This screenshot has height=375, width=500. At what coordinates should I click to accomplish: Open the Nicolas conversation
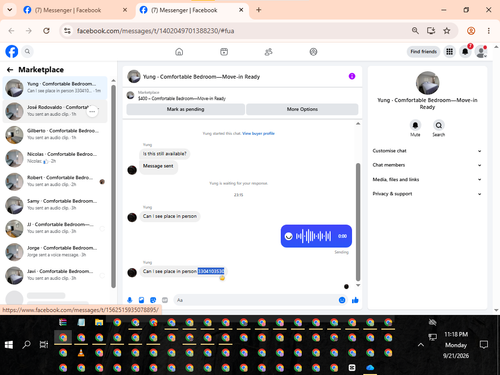click(x=55, y=158)
